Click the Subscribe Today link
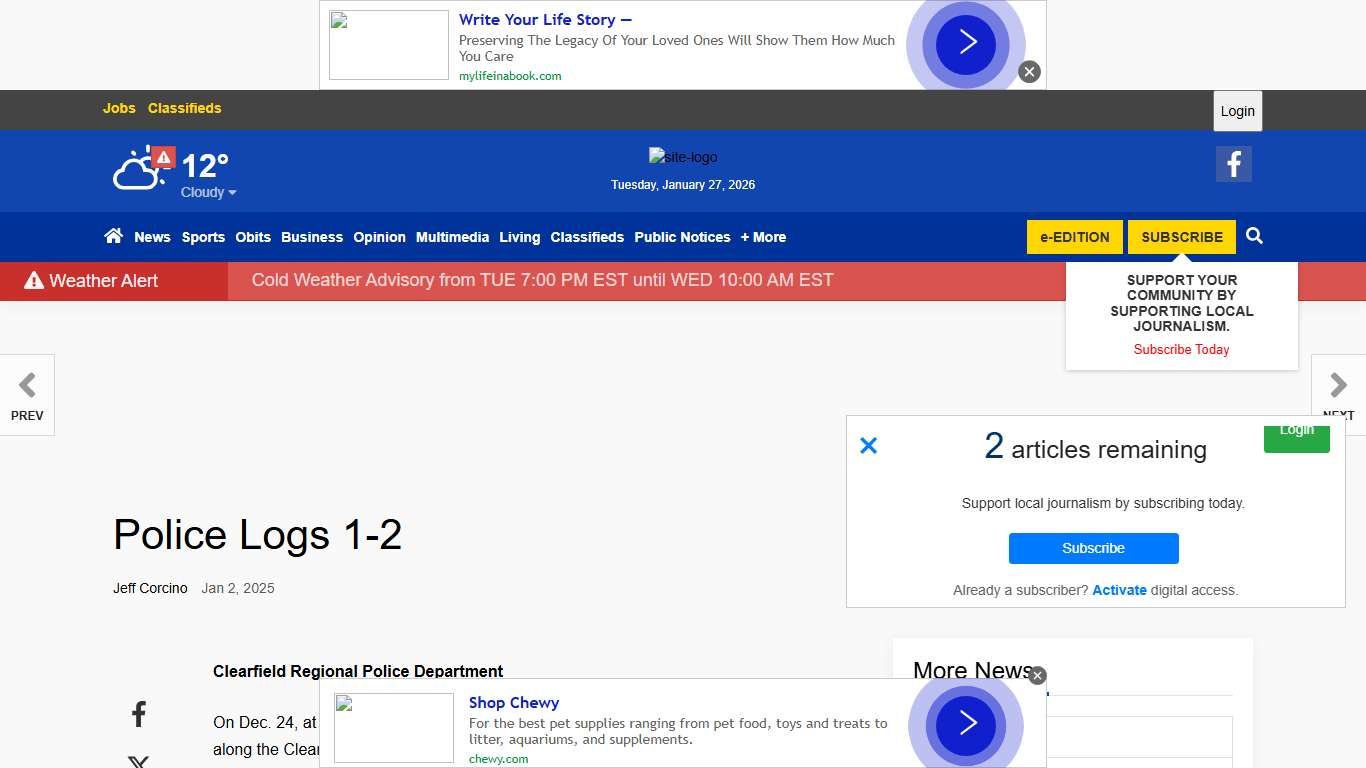This screenshot has height=768, width=1366. (x=1181, y=349)
